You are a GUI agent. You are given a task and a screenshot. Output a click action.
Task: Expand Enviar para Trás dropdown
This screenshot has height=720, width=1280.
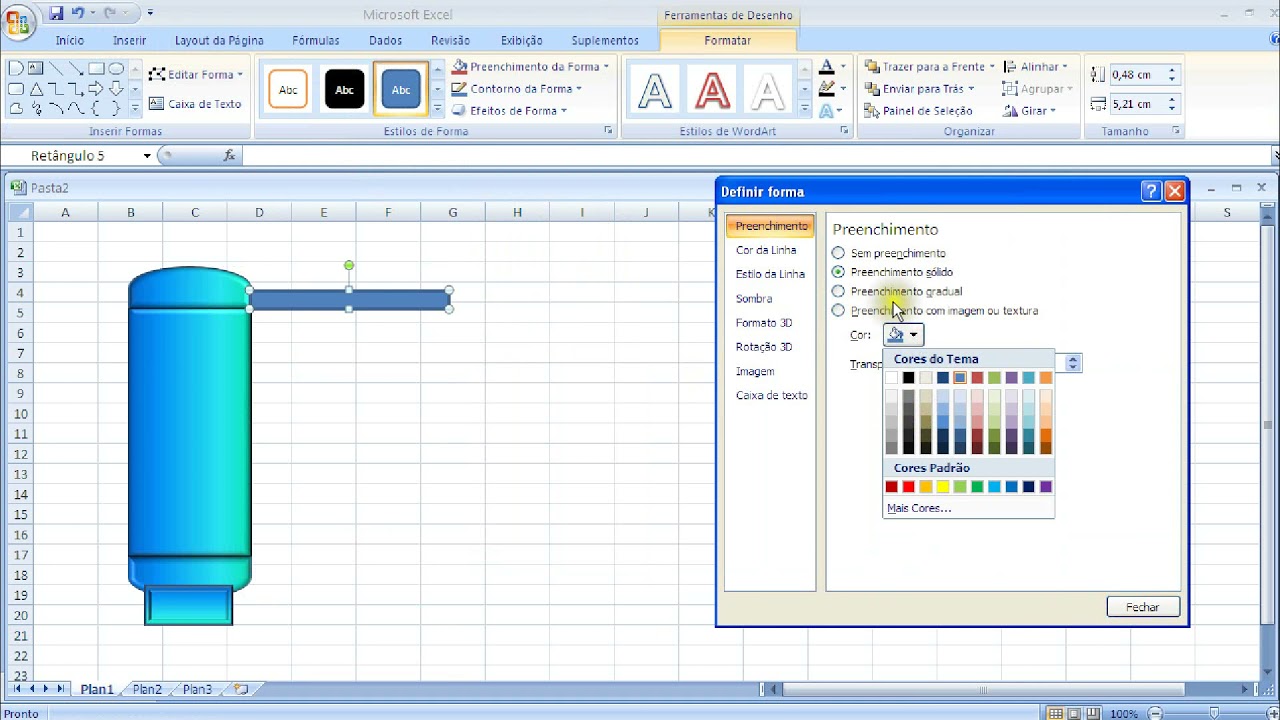pos(971,89)
